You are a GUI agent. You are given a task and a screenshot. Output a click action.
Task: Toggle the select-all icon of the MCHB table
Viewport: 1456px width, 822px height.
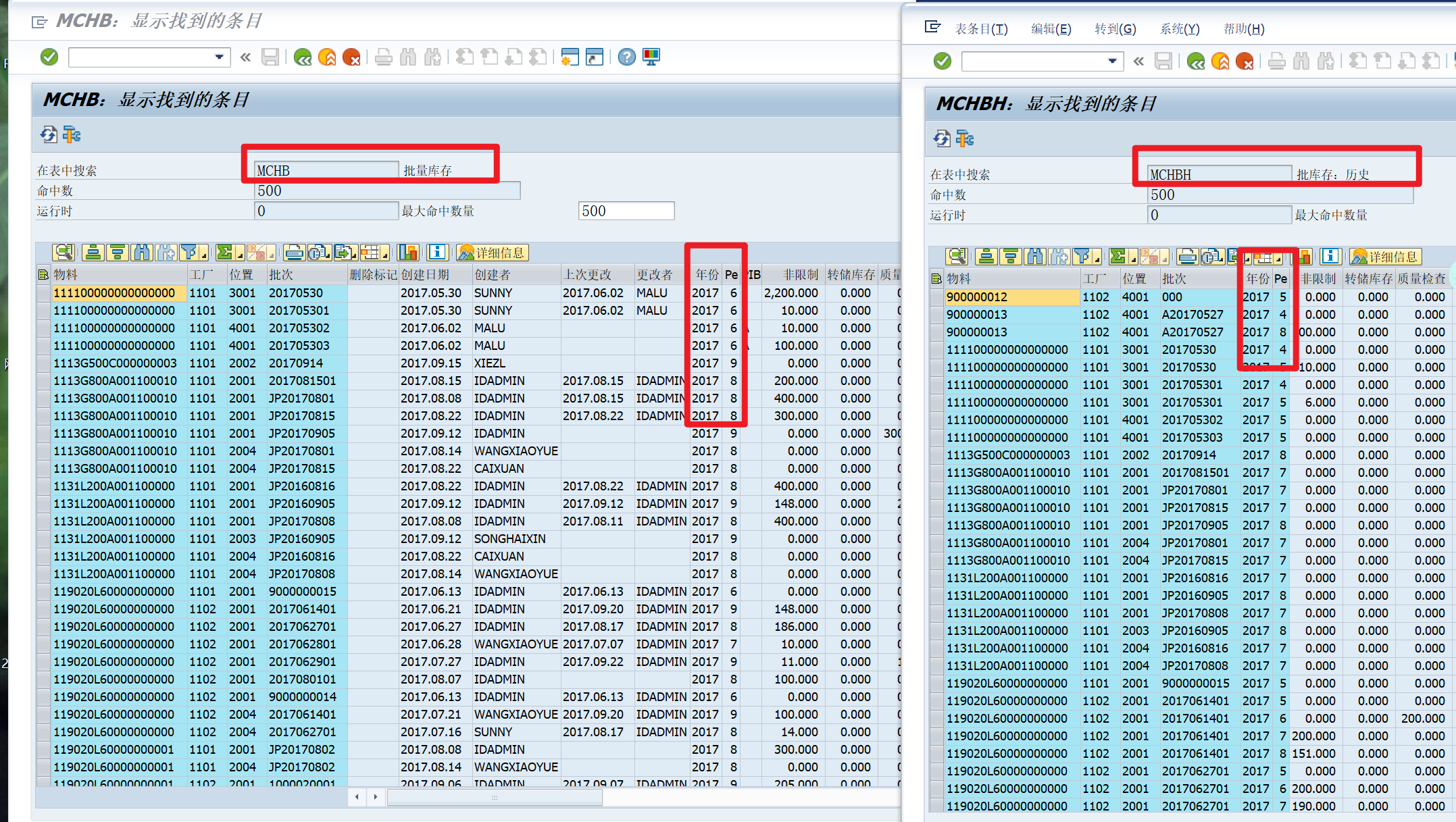43,275
